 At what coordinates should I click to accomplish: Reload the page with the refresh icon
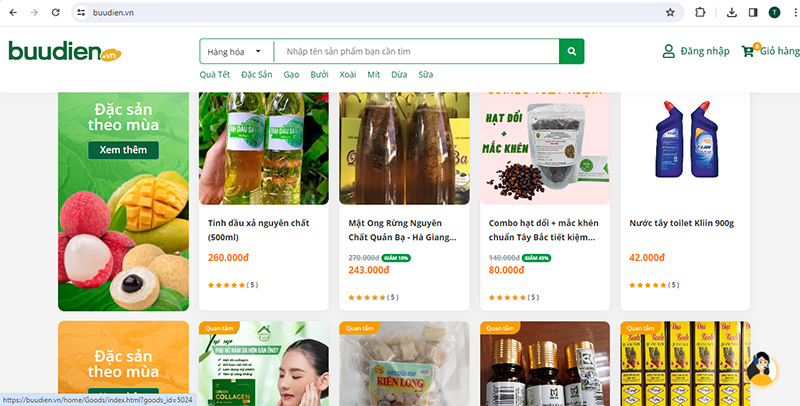pos(56,12)
